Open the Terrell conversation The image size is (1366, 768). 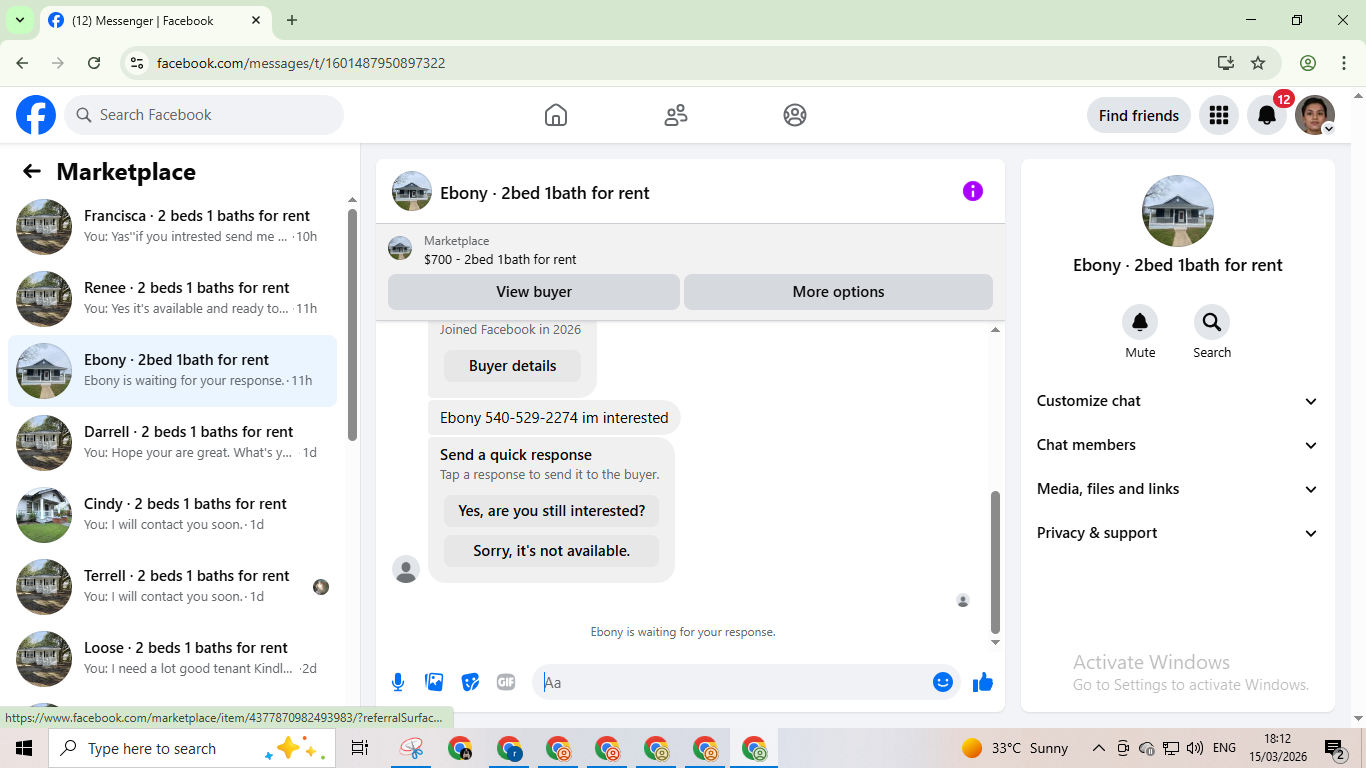(x=172, y=587)
